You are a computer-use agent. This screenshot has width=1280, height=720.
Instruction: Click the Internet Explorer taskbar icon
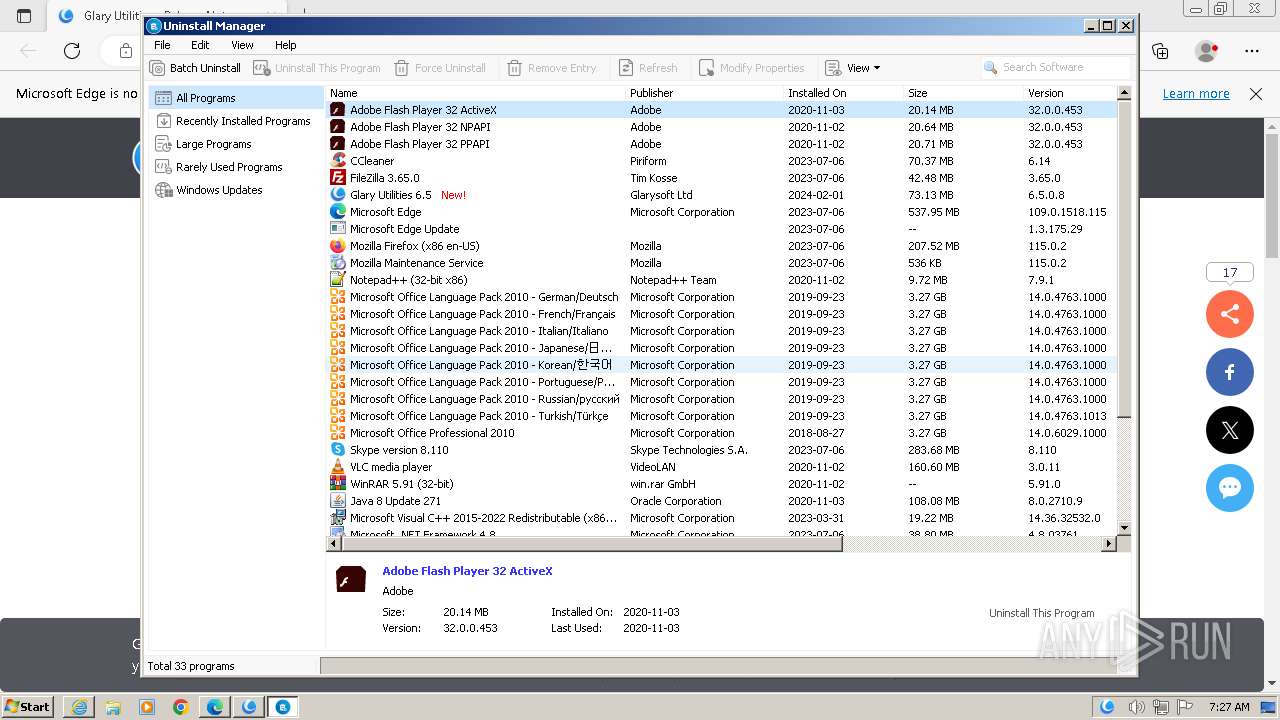(79, 707)
